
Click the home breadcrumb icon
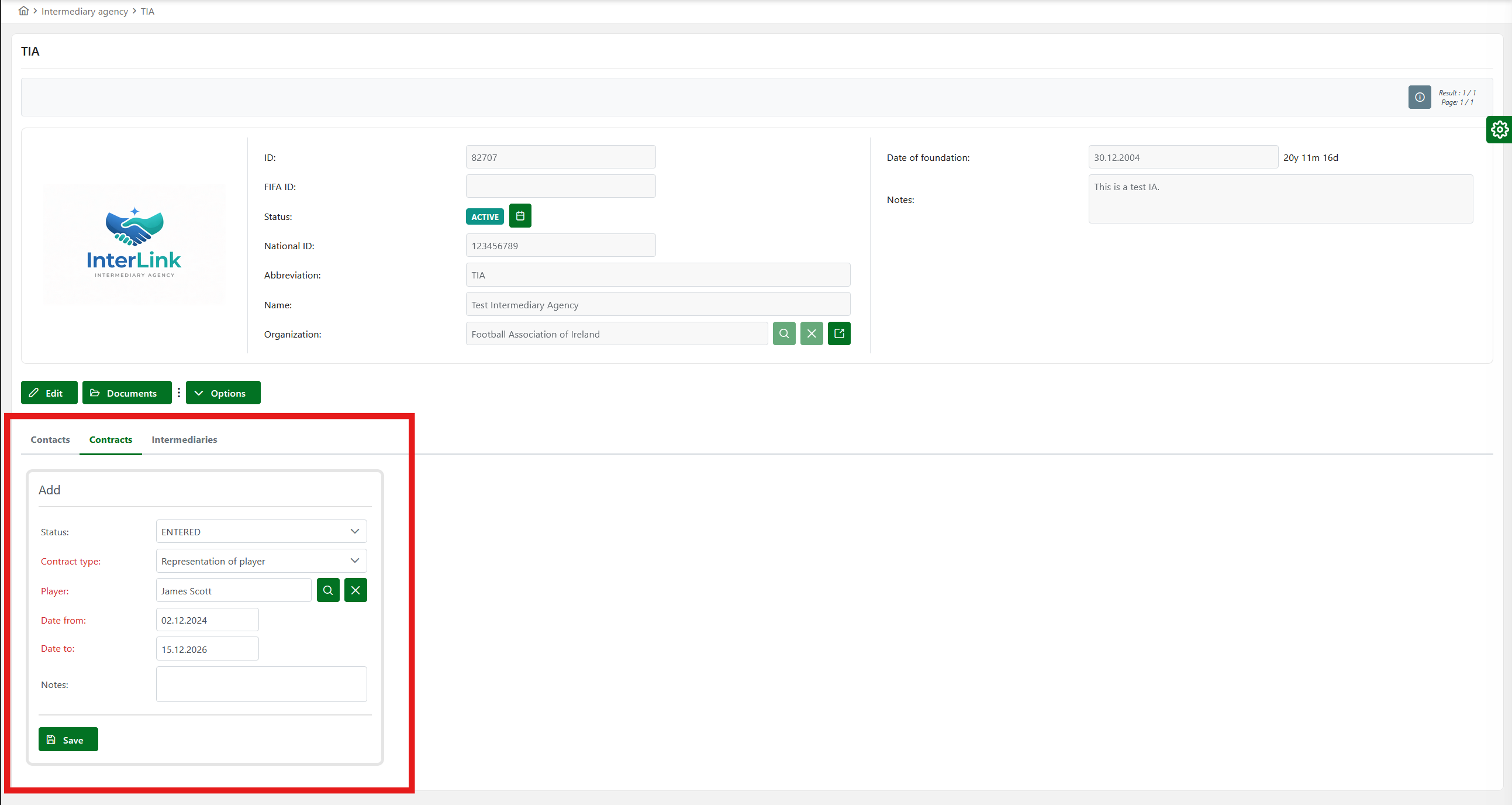(x=23, y=11)
